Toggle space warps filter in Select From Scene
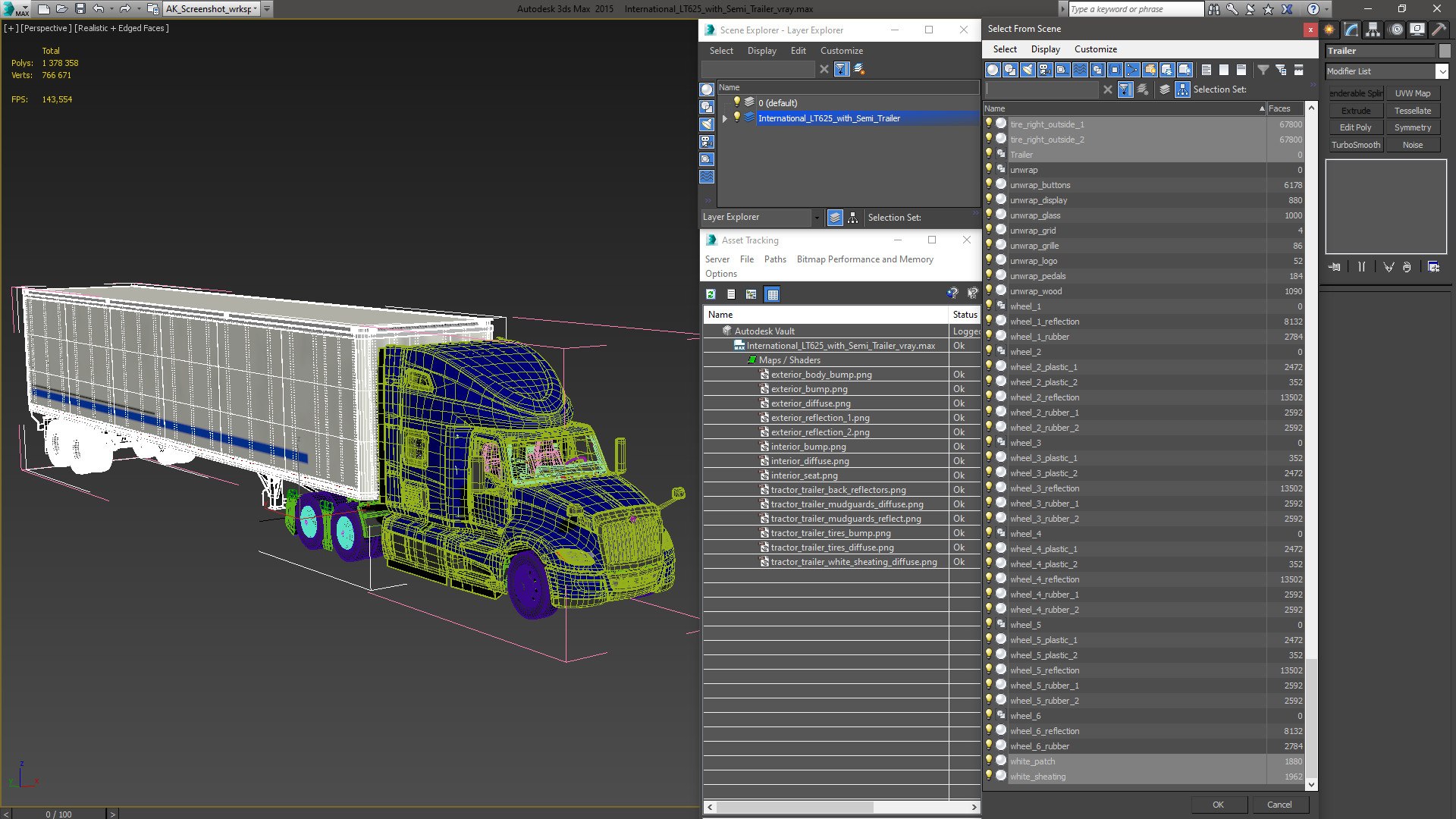Viewport: 1456px width, 819px height. [1080, 70]
